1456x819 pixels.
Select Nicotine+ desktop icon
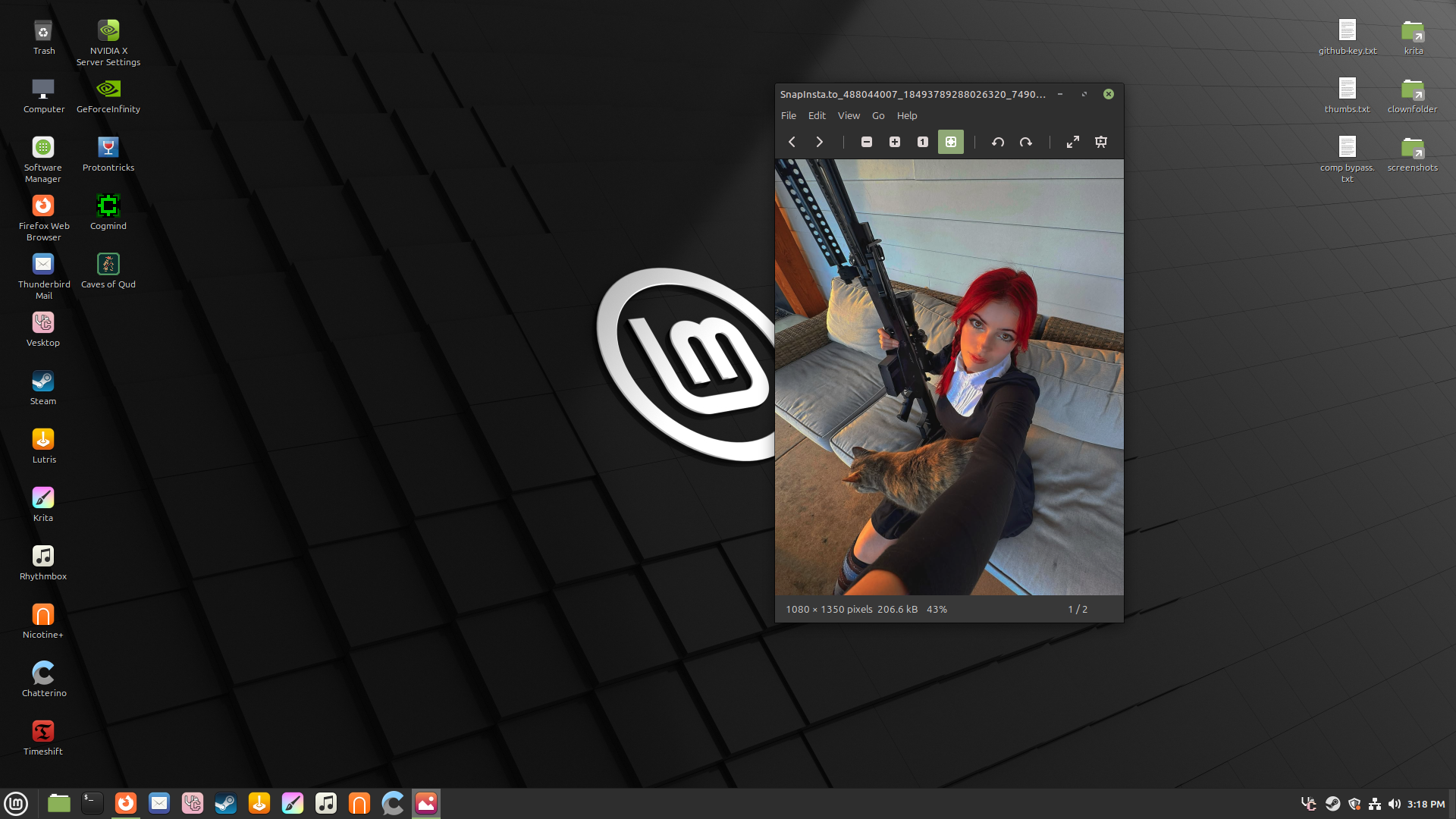[x=43, y=621]
